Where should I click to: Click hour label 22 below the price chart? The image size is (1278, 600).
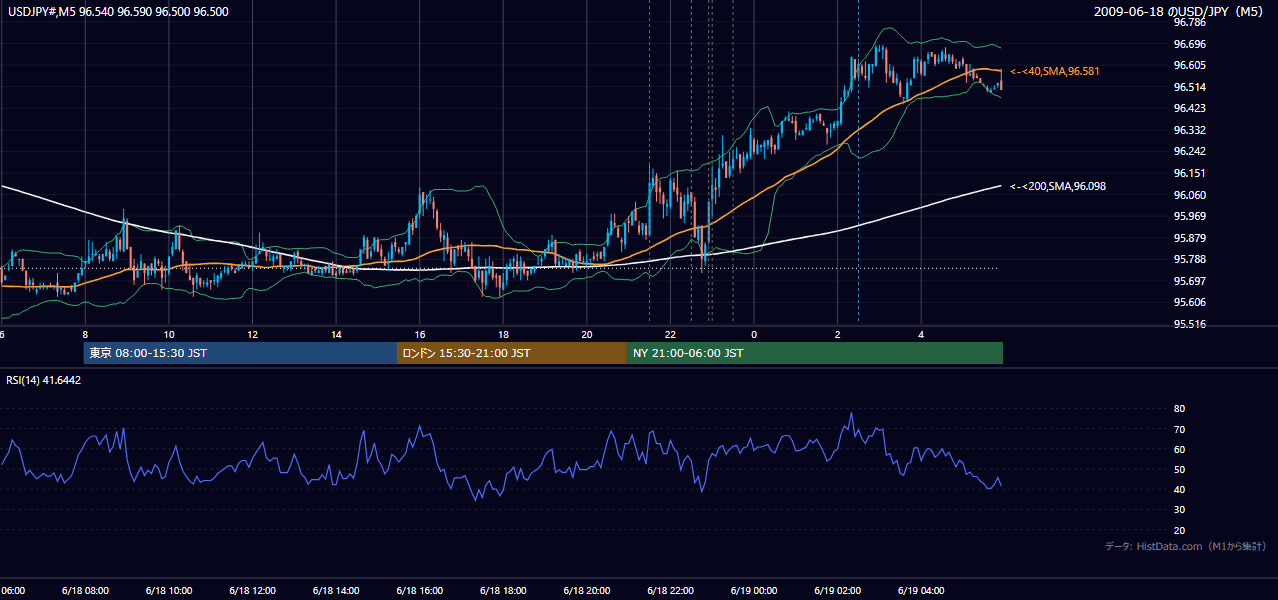[x=670, y=334]
